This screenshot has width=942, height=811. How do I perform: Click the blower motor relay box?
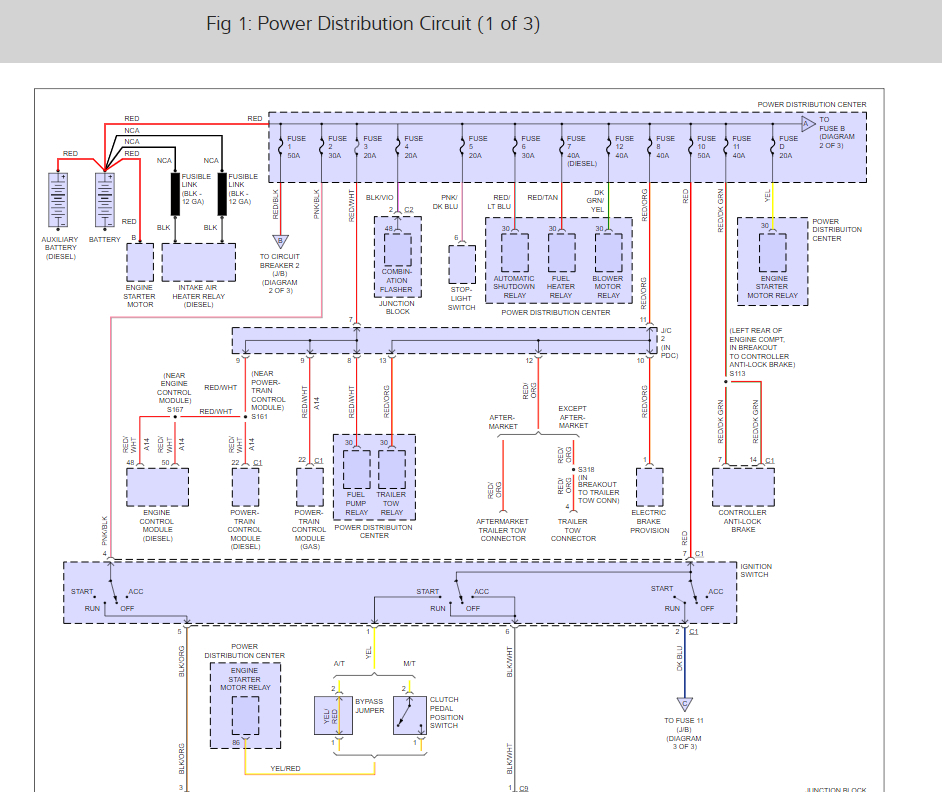pos(609,252)
